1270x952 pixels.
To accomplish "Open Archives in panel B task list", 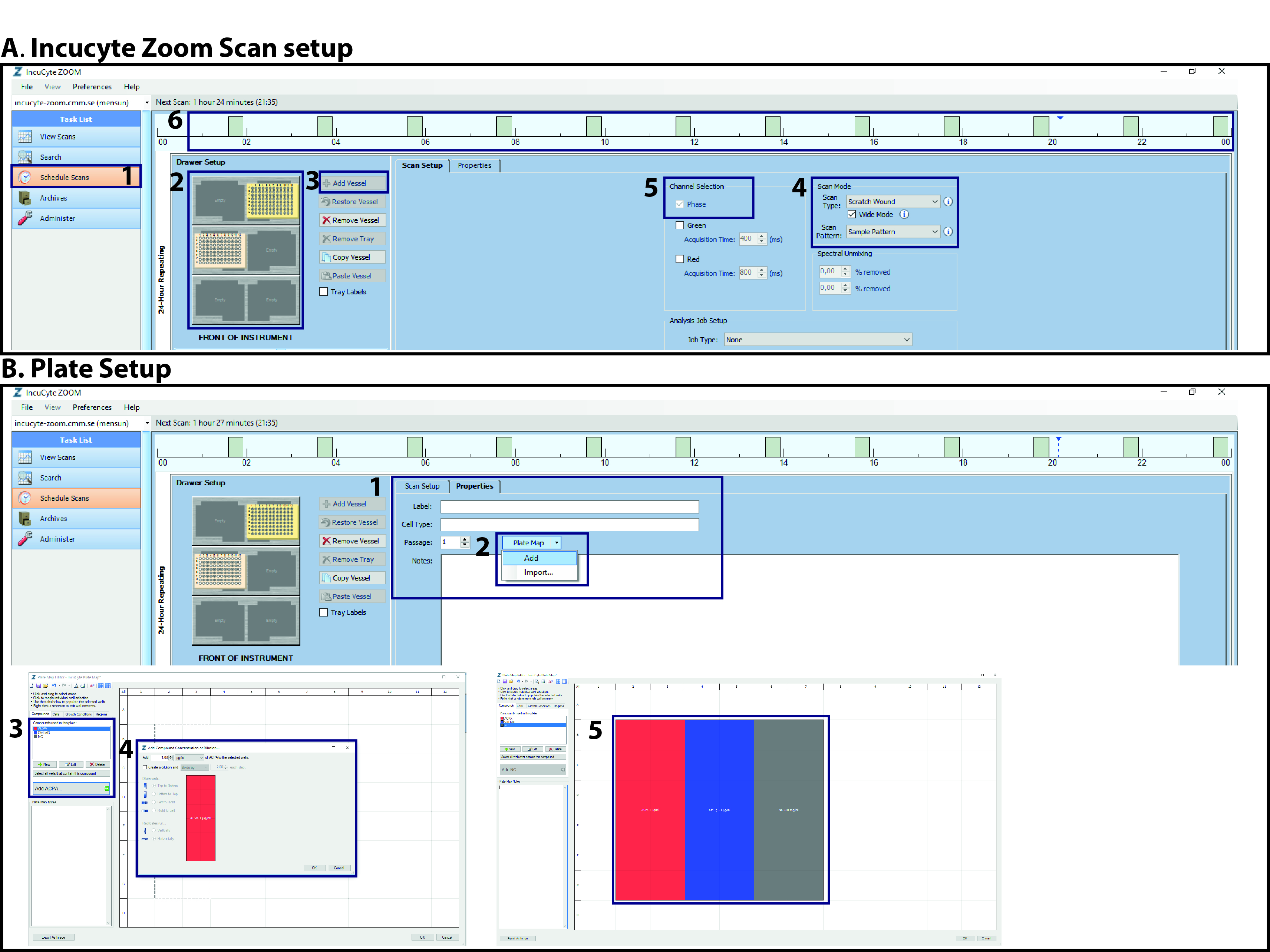I will [76, 519].
